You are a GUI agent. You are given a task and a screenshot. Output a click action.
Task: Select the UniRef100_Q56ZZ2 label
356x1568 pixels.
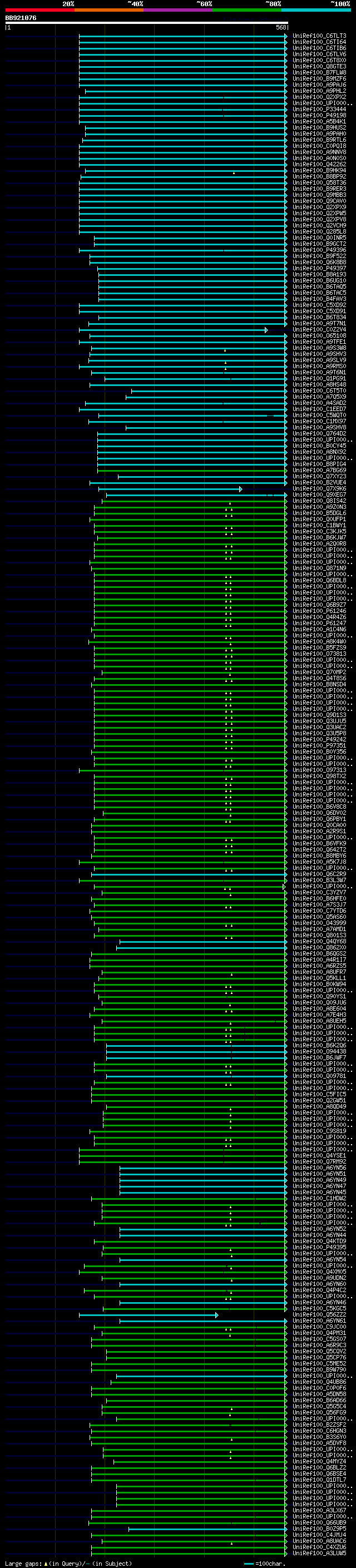319,1314
